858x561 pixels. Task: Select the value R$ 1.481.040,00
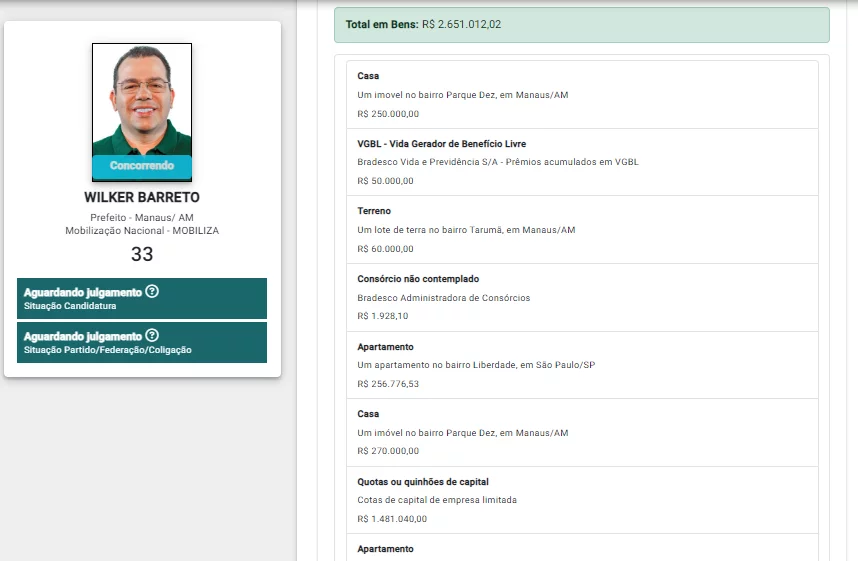click(392, 519)
